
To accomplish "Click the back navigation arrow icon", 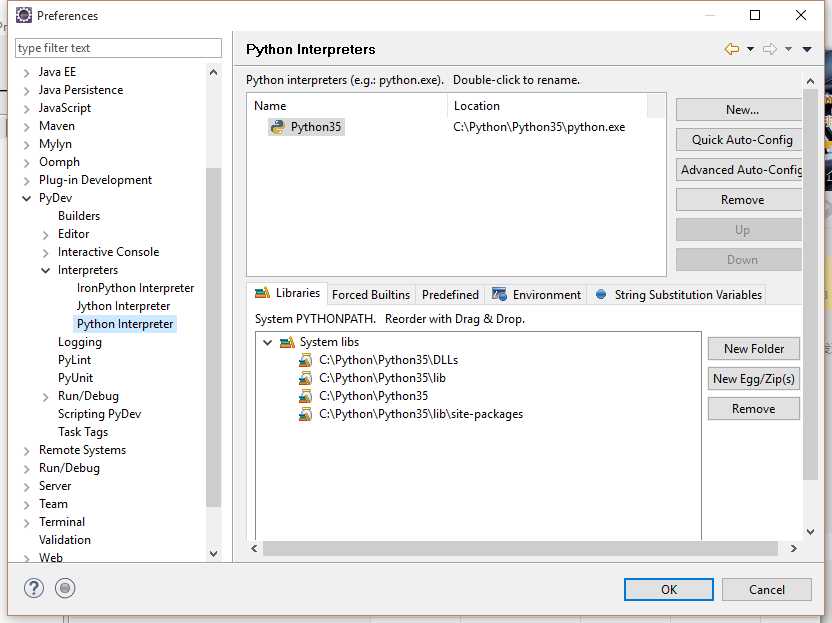I will pos(731,49).
